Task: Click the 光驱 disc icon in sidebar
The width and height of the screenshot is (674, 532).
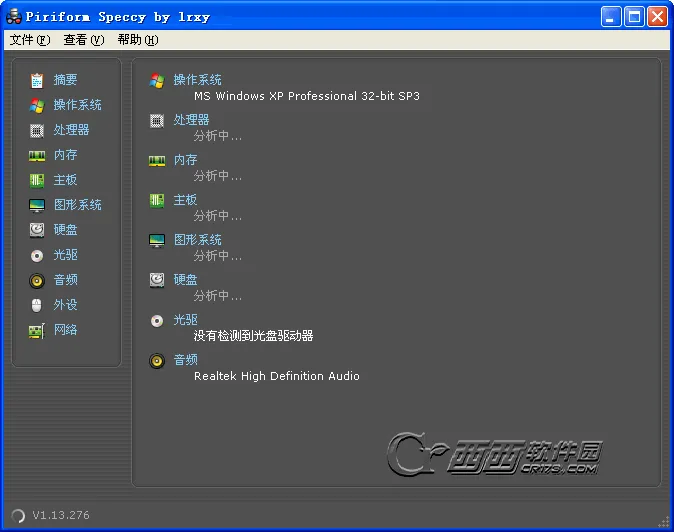Action: pos(37,255)
